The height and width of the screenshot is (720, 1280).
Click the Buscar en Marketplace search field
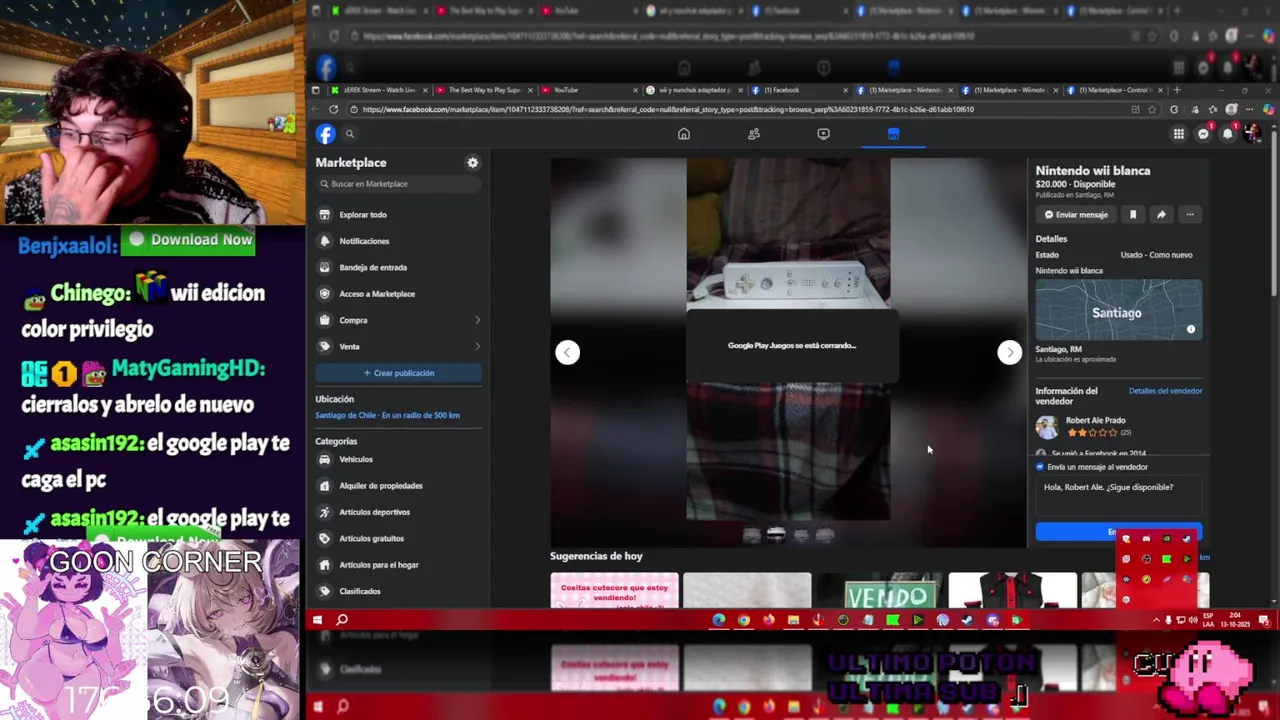[x=398, y=184]
